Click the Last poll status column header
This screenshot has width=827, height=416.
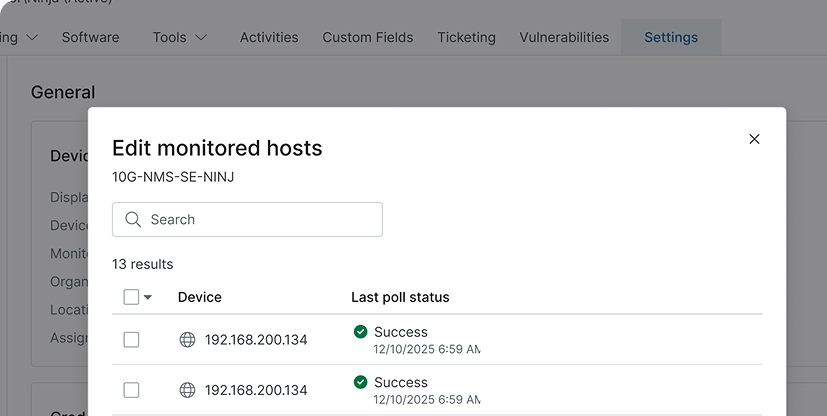pos(400,297)
